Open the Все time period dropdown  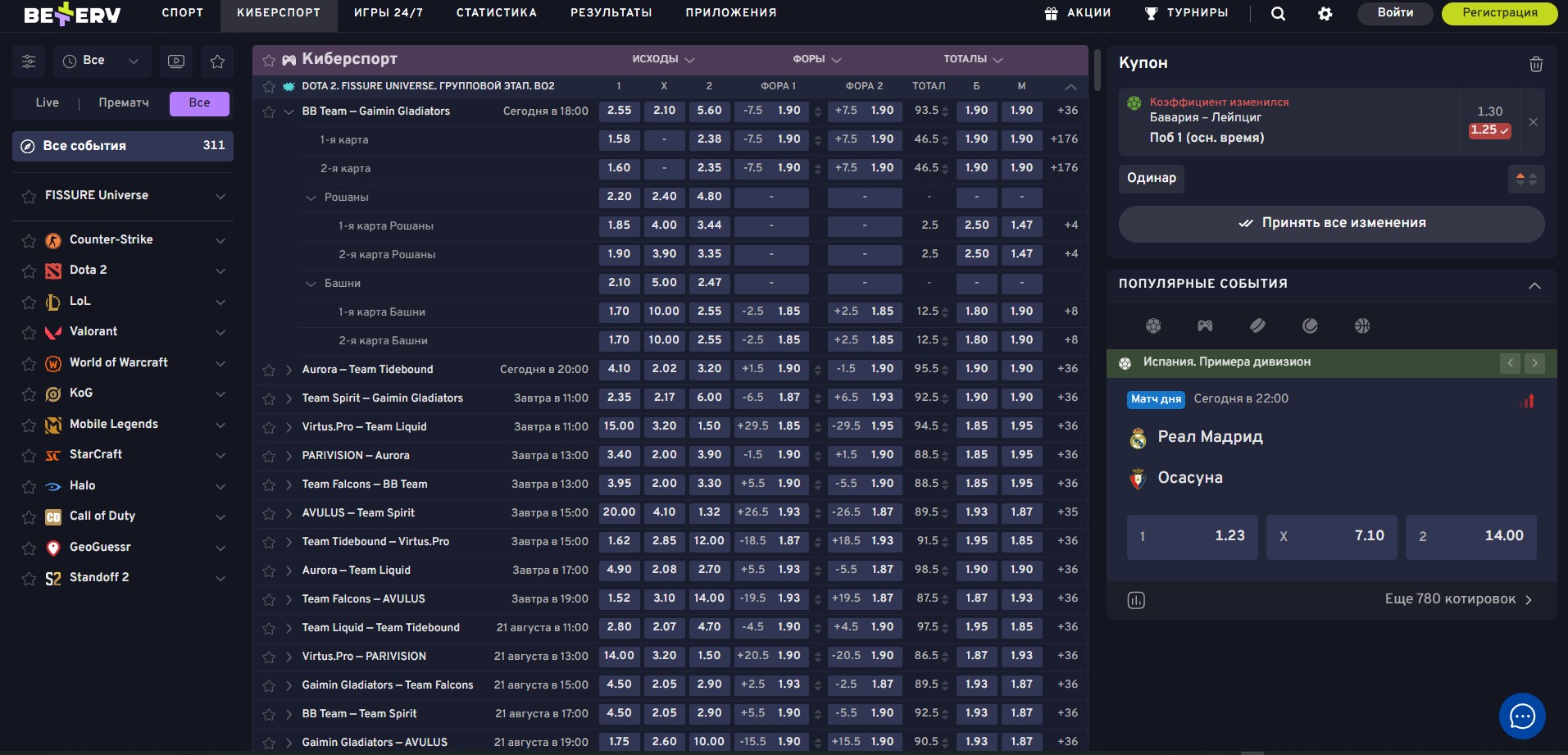pyautogui.click(x=102, y=61)
